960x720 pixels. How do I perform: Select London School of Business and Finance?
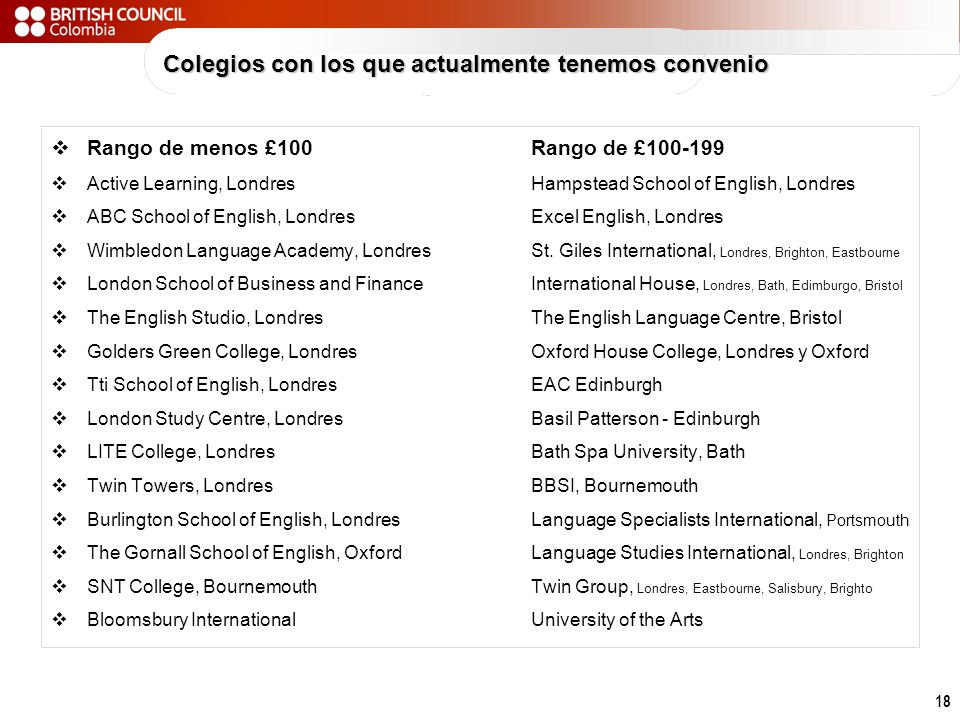pyautogui.click(x=255, y=284)
